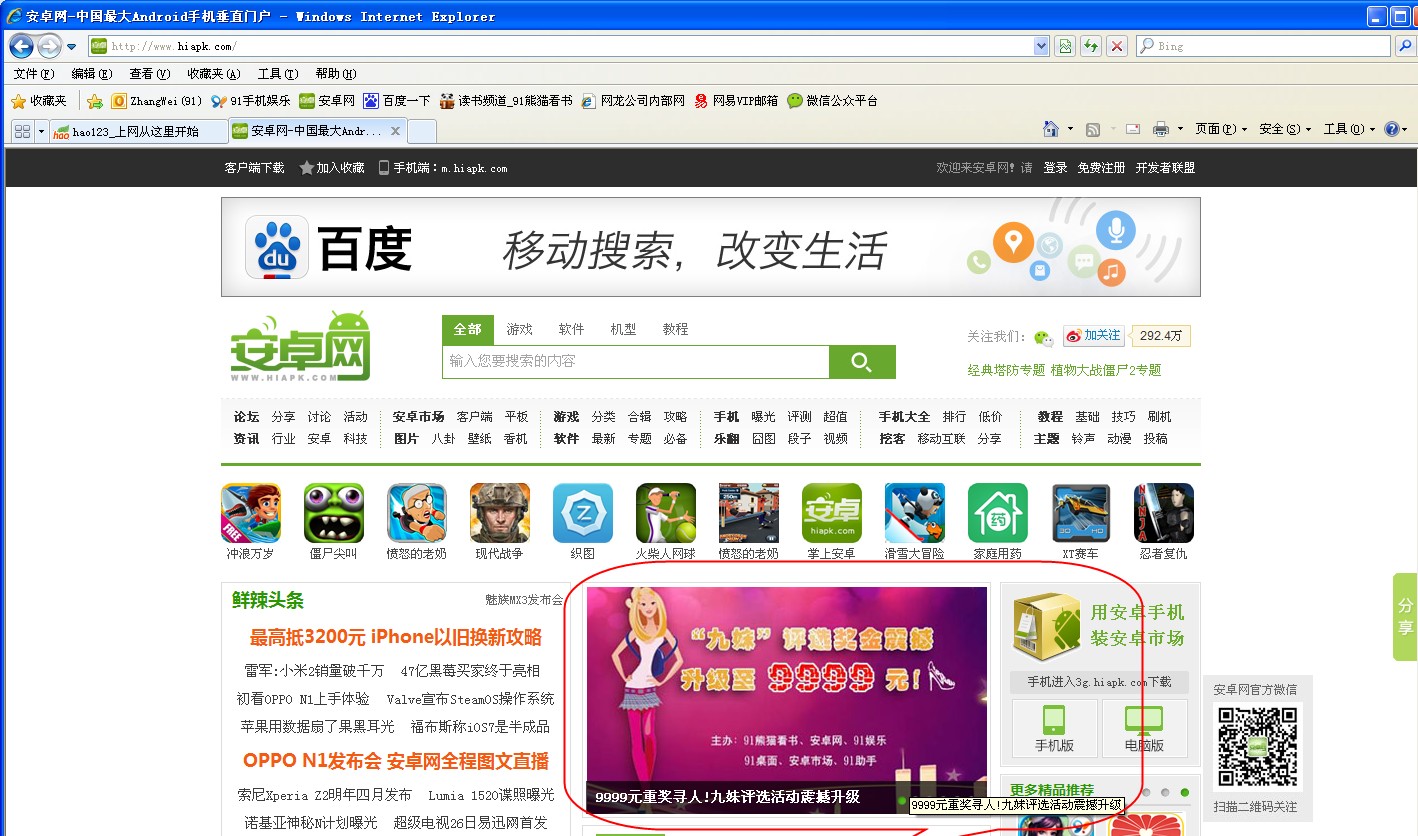Click the Add to Favorites Bar icon
Screen dimensions: 1418x836
(95, 101)
